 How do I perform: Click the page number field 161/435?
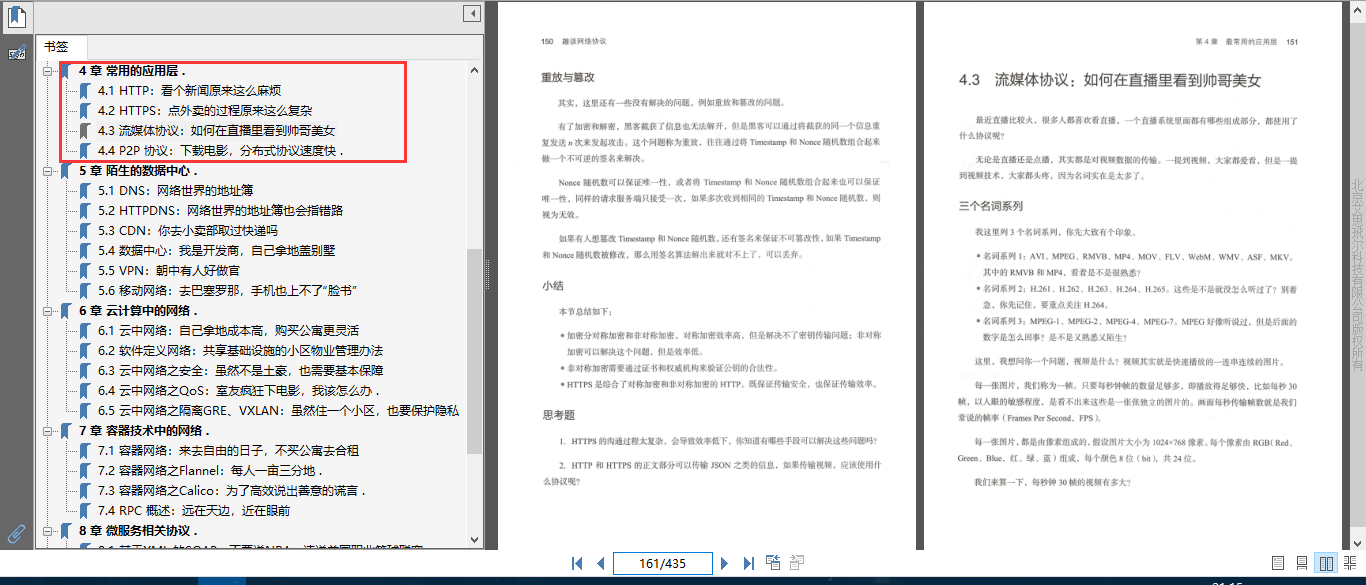662,563
